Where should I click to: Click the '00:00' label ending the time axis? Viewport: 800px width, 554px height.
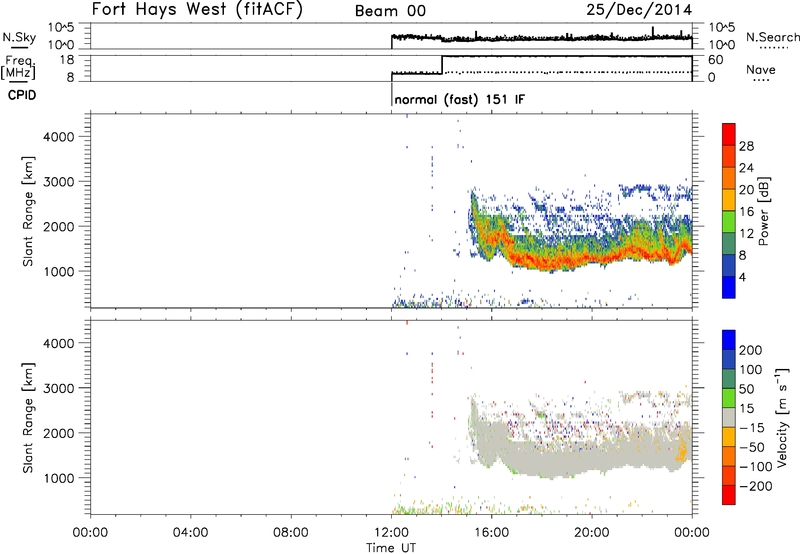[x=691, y=533]
